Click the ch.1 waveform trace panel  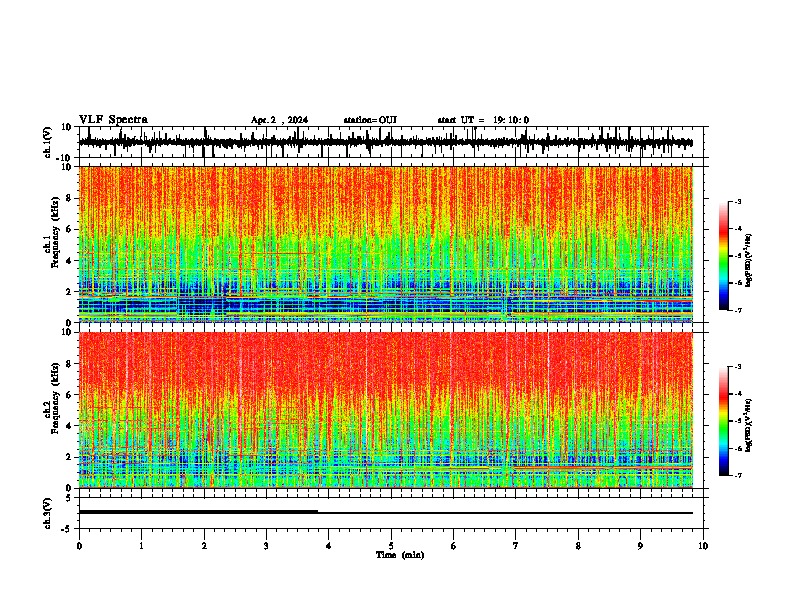coord(391,142)
